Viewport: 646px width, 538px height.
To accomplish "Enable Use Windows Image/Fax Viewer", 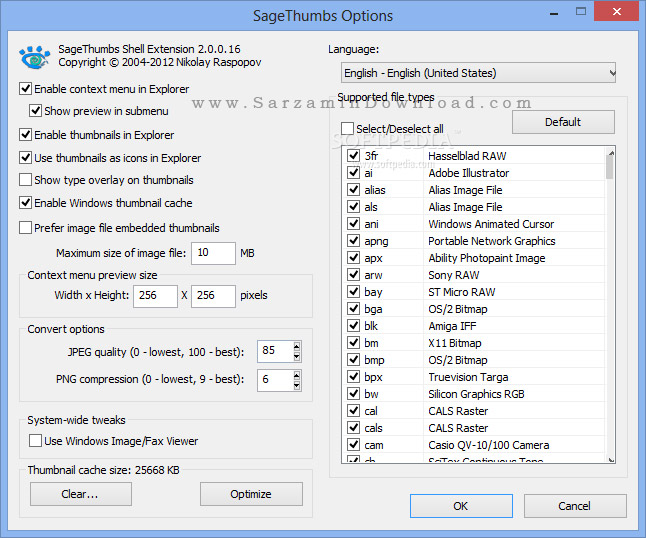I will point(35,440).
